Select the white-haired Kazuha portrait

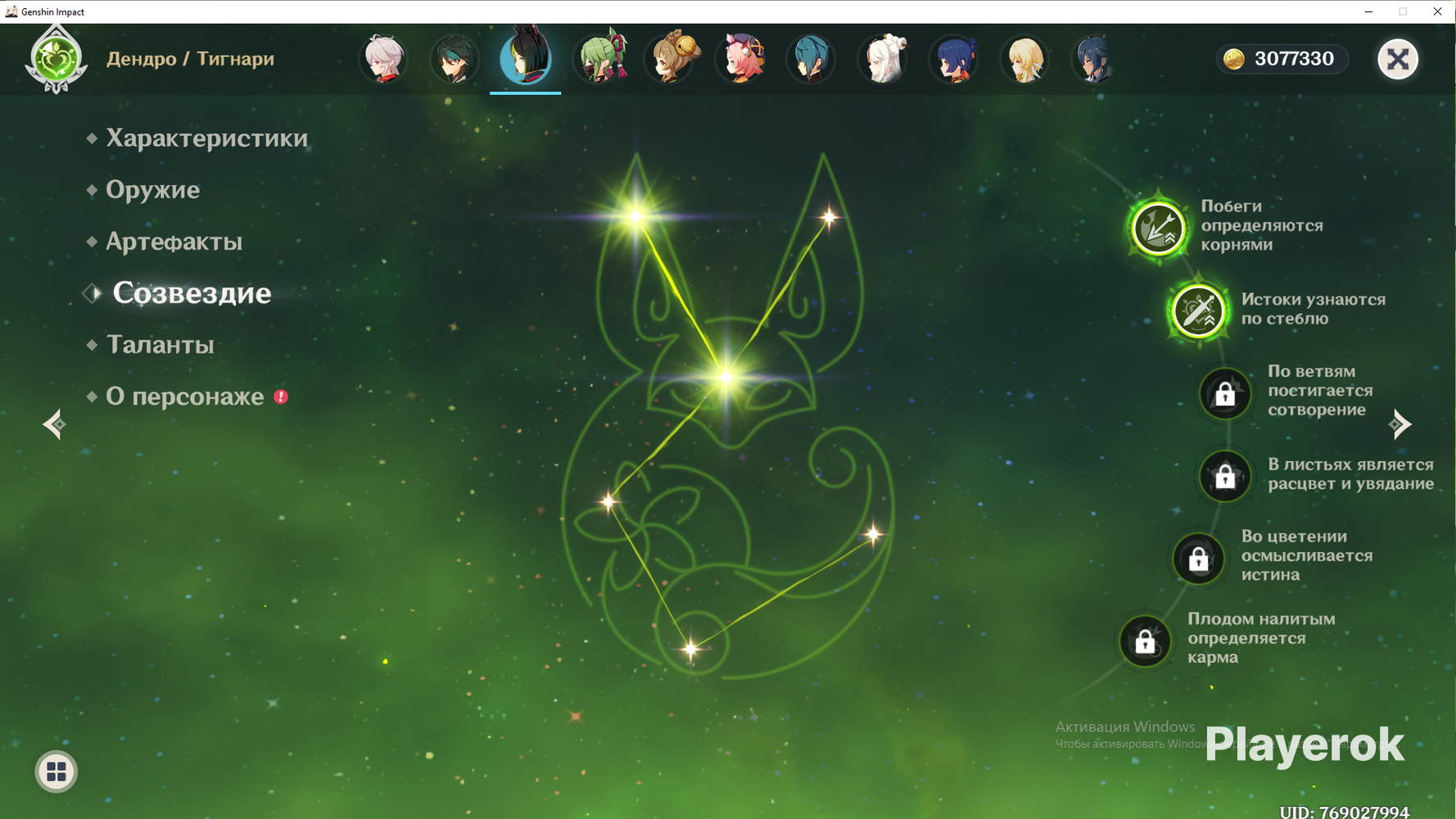pyautogui.click(x=383, y=59)
